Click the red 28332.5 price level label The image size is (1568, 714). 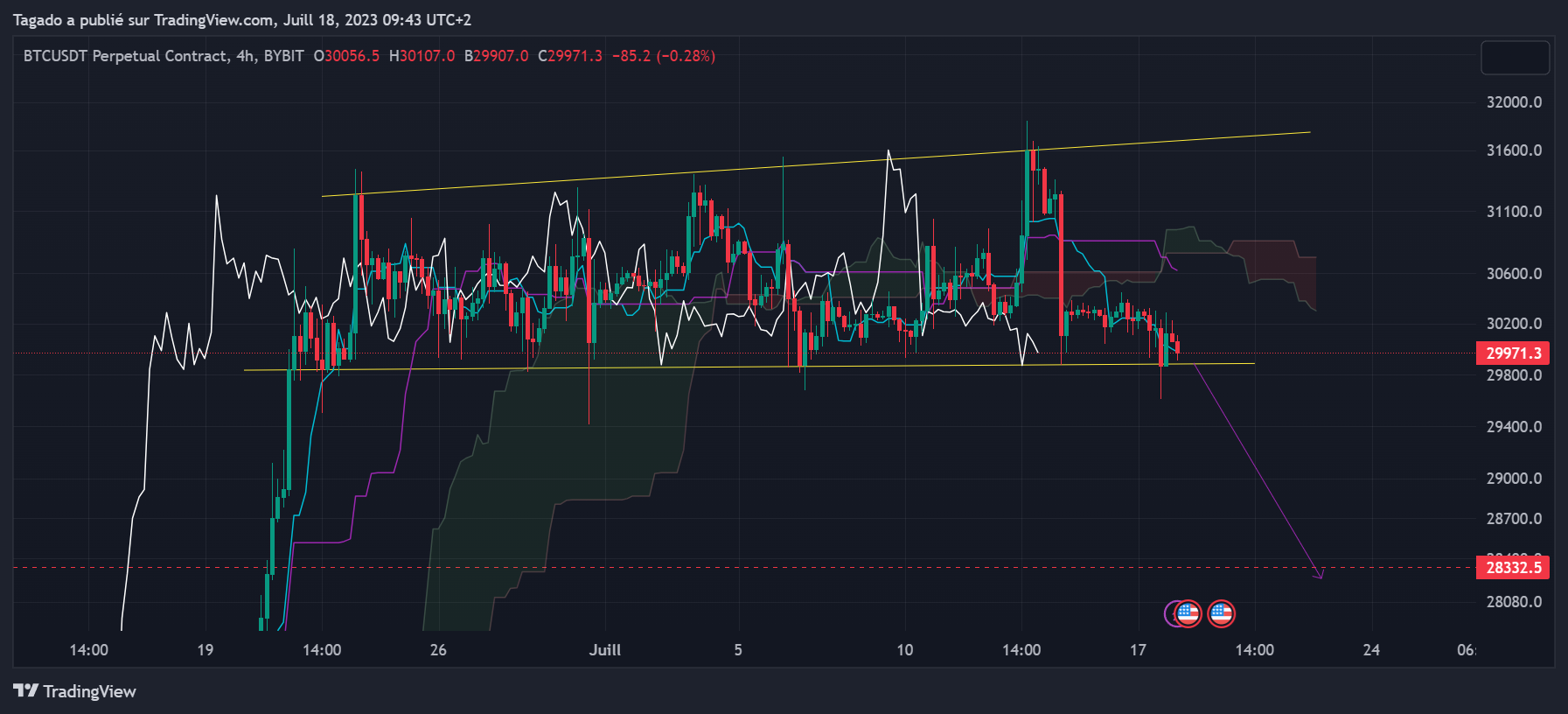(x=1512, y=567)
